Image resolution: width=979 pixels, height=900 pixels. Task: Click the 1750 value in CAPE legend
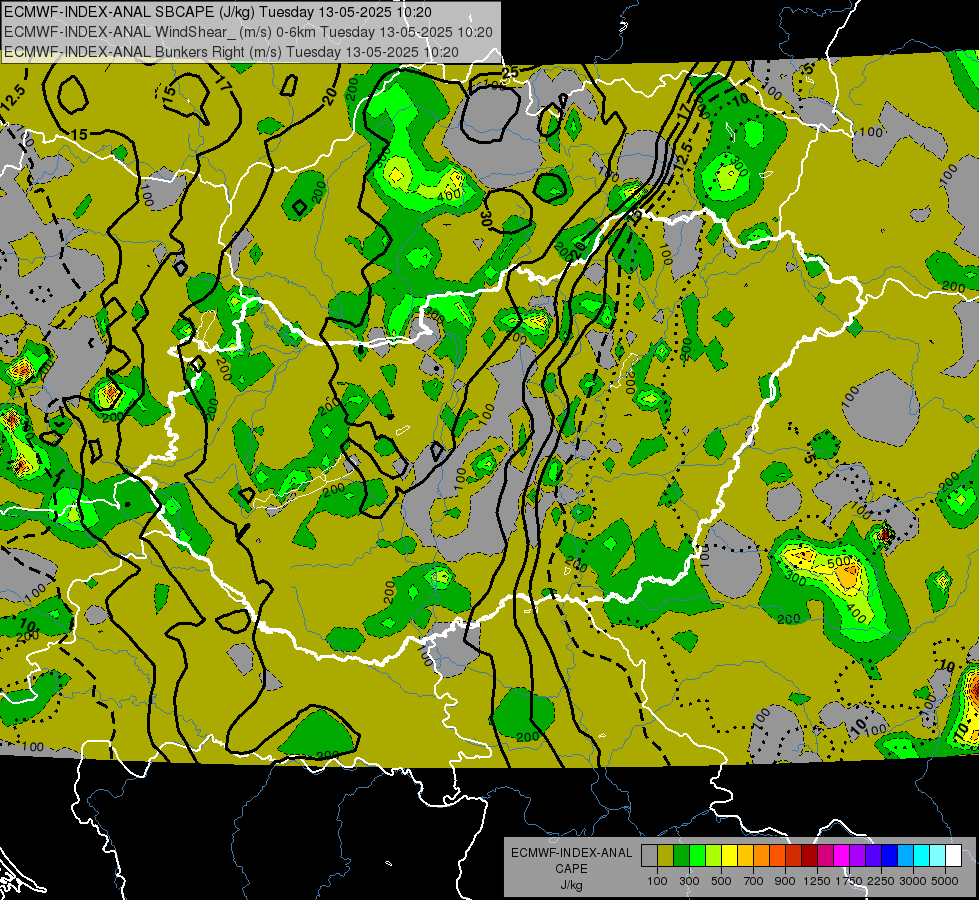(849, 881)
